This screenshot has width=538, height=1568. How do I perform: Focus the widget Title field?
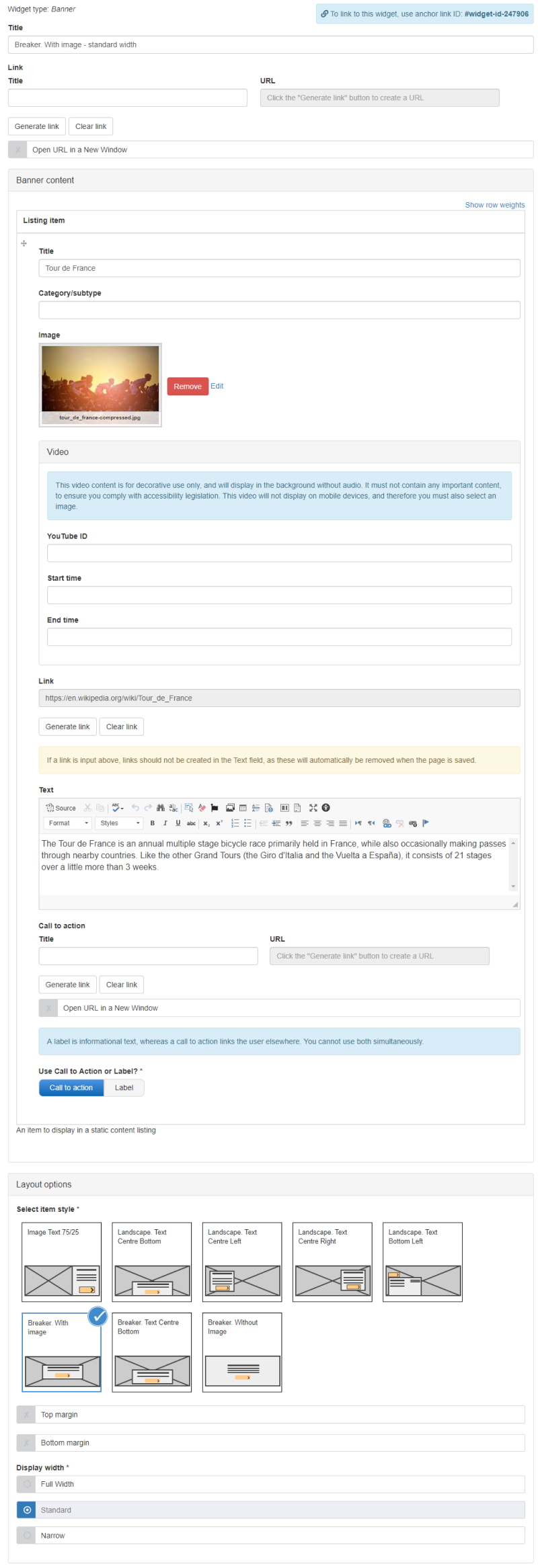point(270,44)
